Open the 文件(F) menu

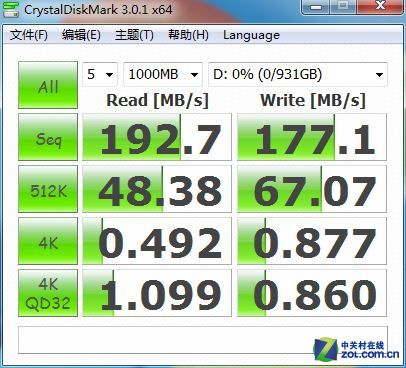(x=29, y=35)
